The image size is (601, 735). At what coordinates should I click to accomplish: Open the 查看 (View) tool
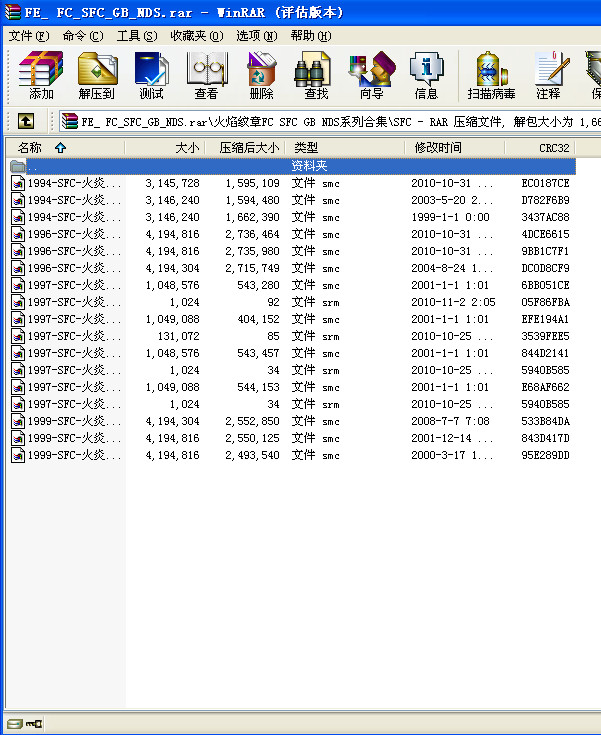206,75
